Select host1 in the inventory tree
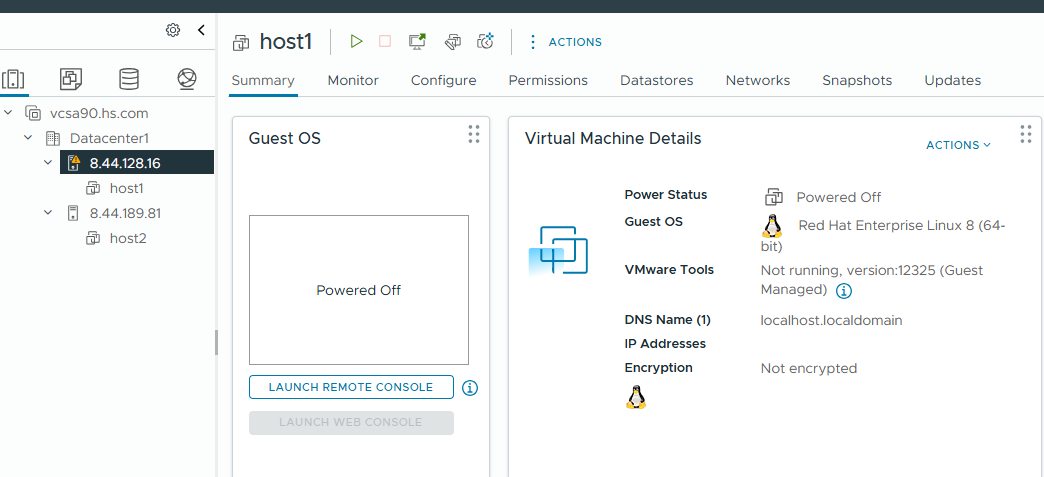Image resolution: width=1044 pixels, height=477 pixels. (127, 189)
